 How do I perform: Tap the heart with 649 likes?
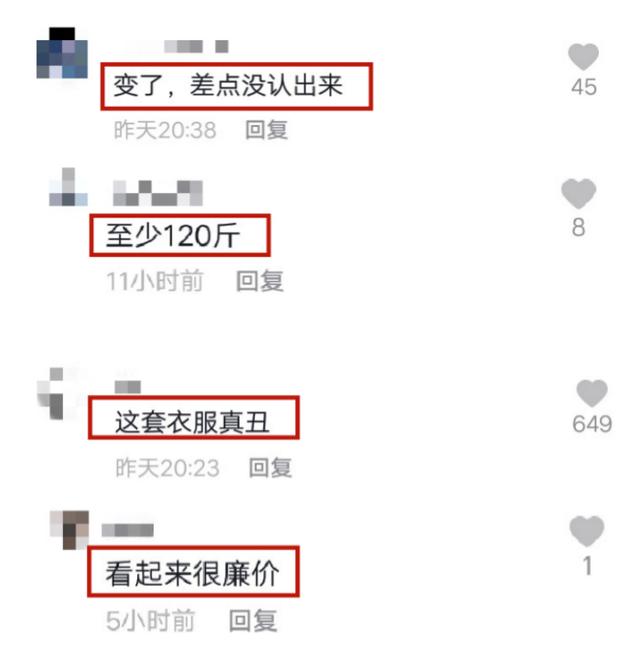pos(592,393)
